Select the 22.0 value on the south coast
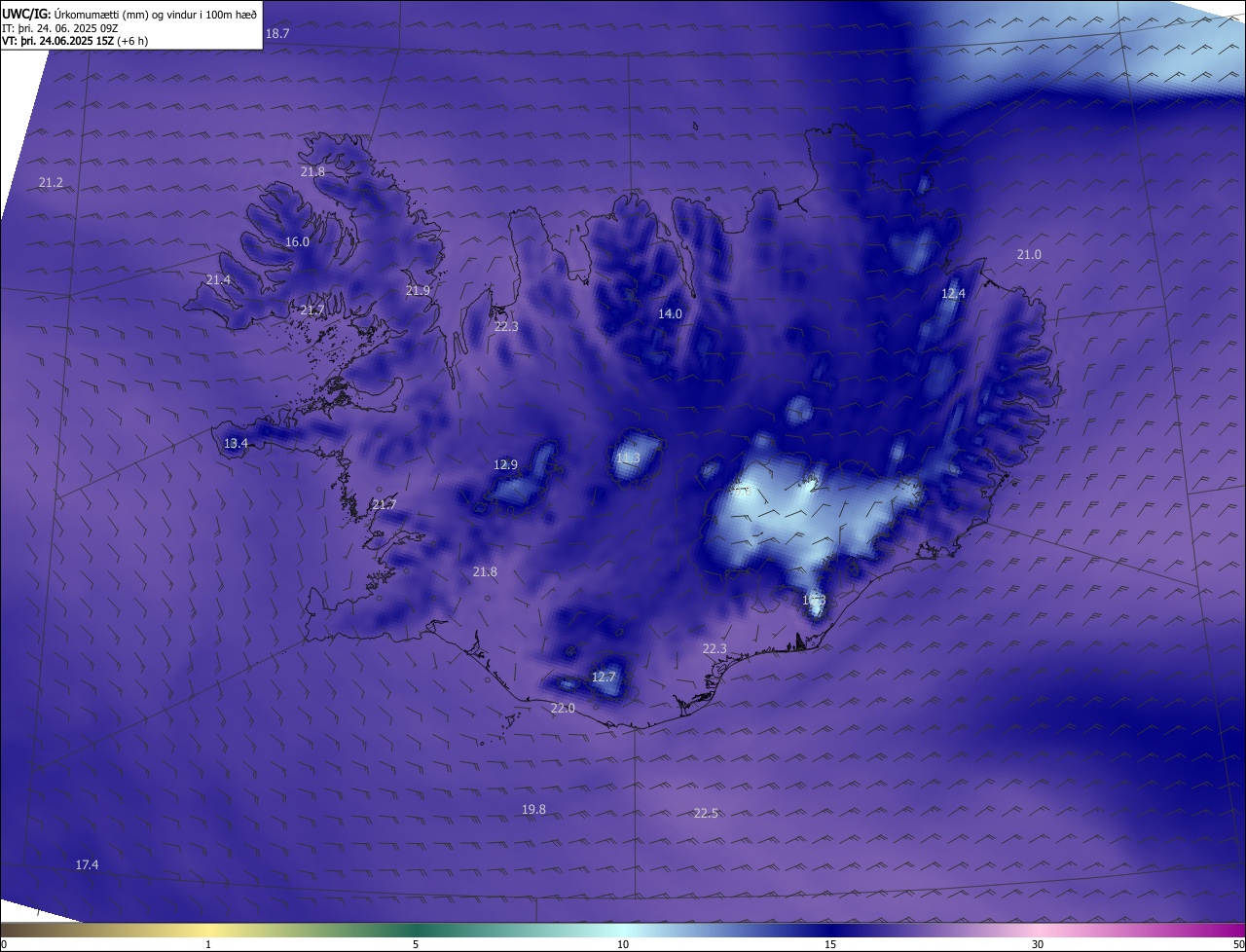 click(563, 708)
